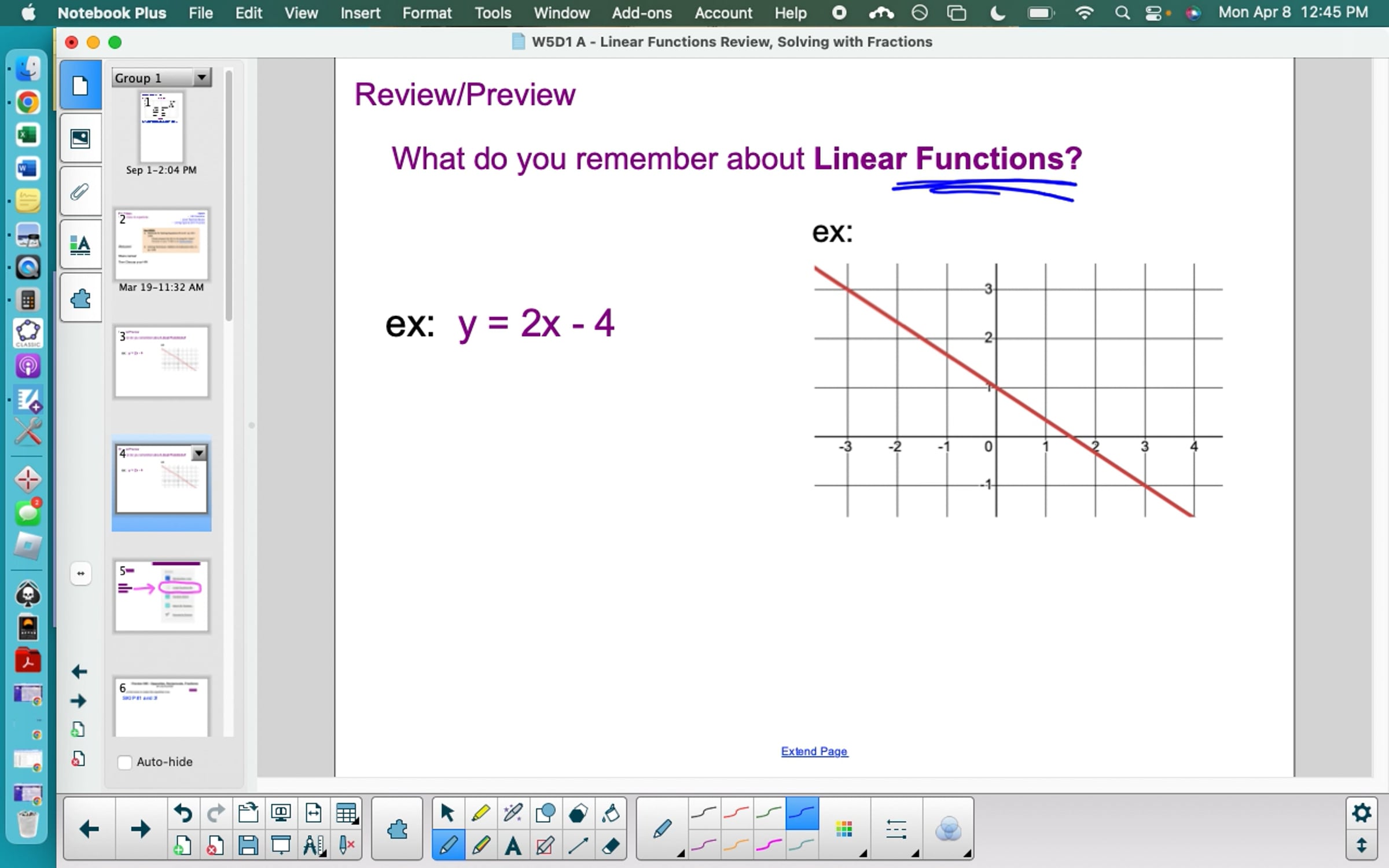The height and width of the screenshot is (868, 1389).
Task: Select the Shapes tool
Action: pyautogui.click(x=545, y=813)
